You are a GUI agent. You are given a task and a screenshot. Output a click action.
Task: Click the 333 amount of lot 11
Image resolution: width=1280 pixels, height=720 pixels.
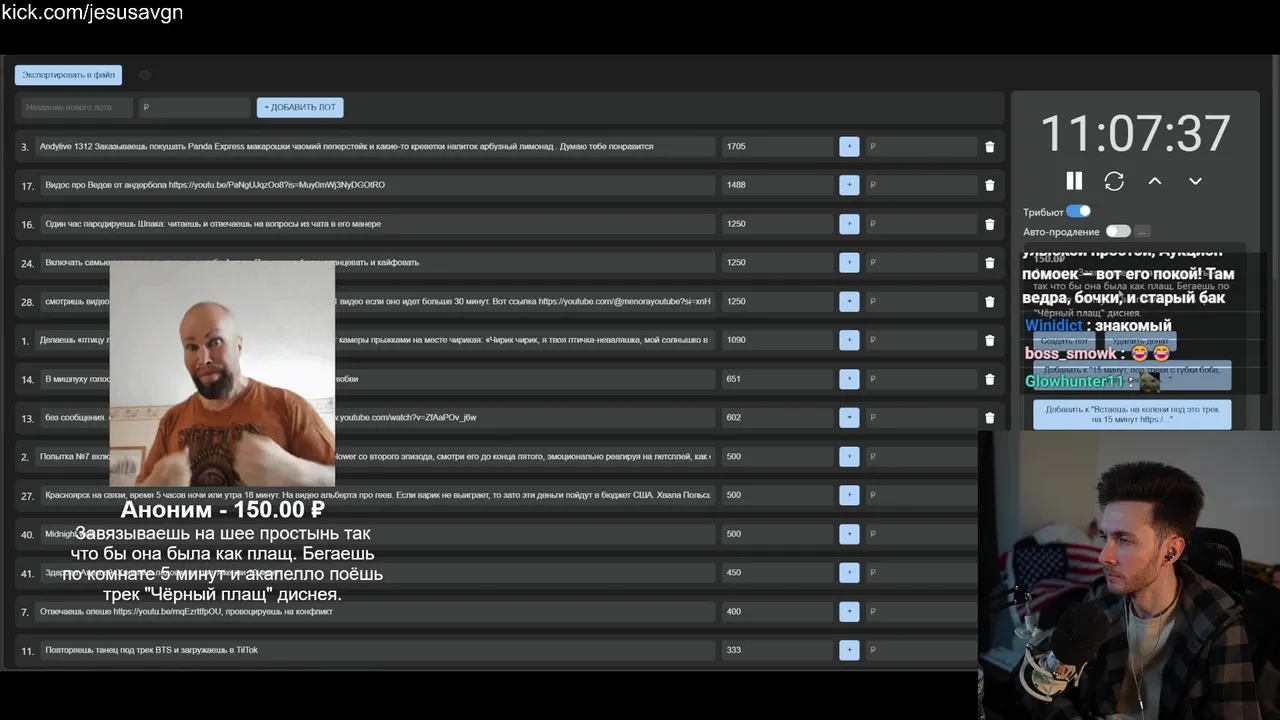tap(777, 650)
